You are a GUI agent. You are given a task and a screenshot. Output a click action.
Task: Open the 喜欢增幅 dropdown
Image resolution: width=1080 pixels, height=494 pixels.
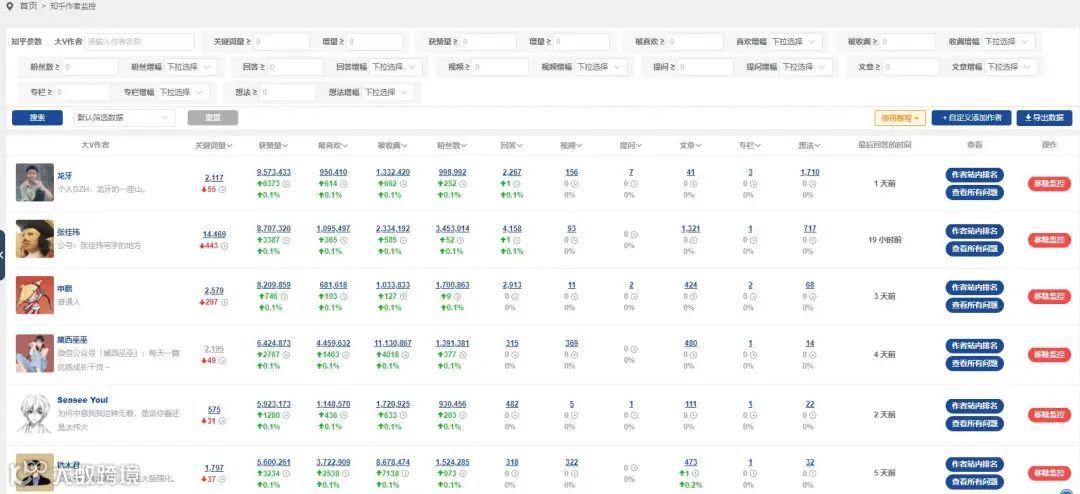[796, 41]
